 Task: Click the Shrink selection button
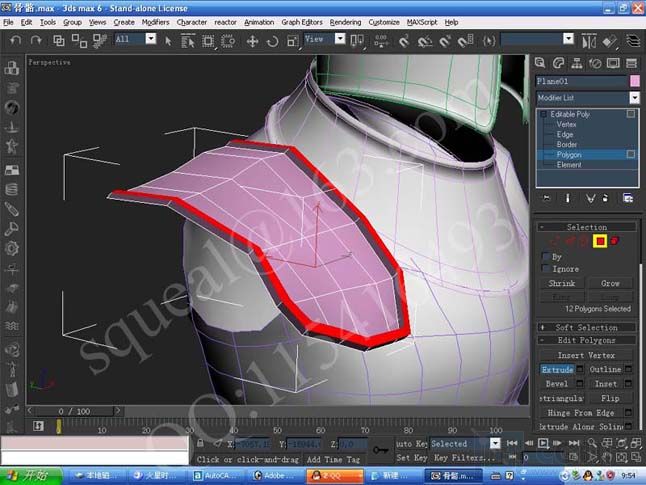point(562,283)
